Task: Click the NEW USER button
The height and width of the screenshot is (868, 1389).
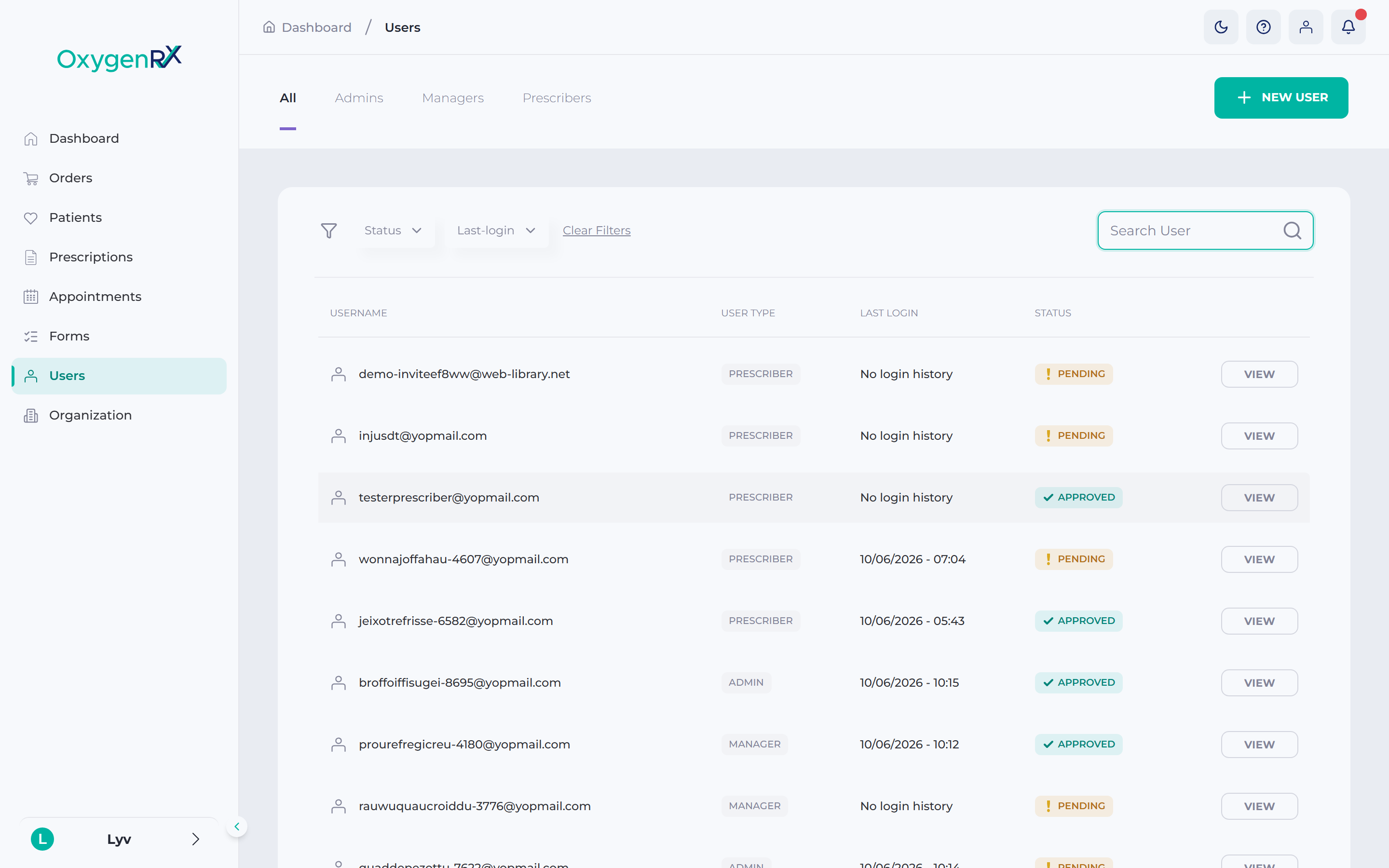Action: 1281,97
